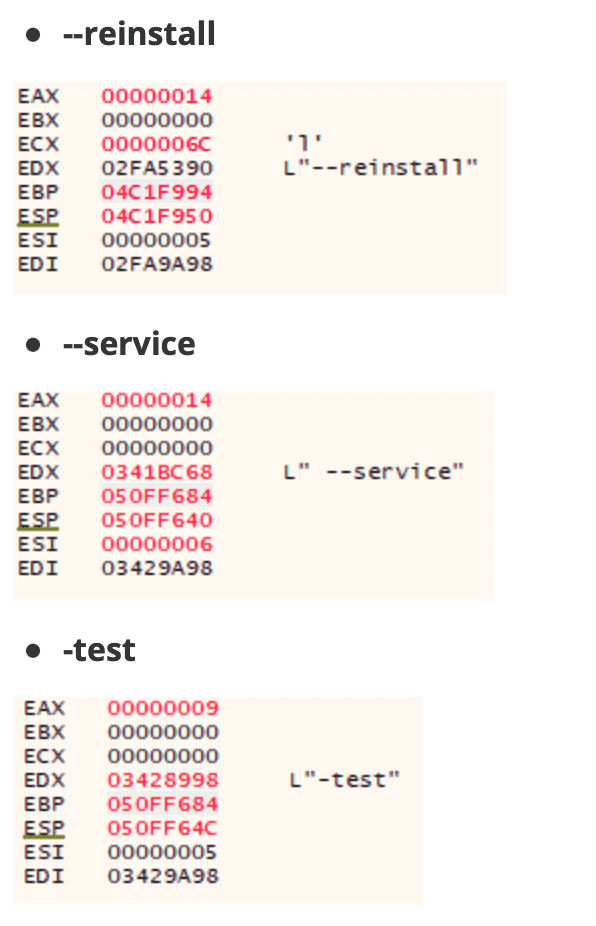Click the -test bullet heading

point(99,650)
